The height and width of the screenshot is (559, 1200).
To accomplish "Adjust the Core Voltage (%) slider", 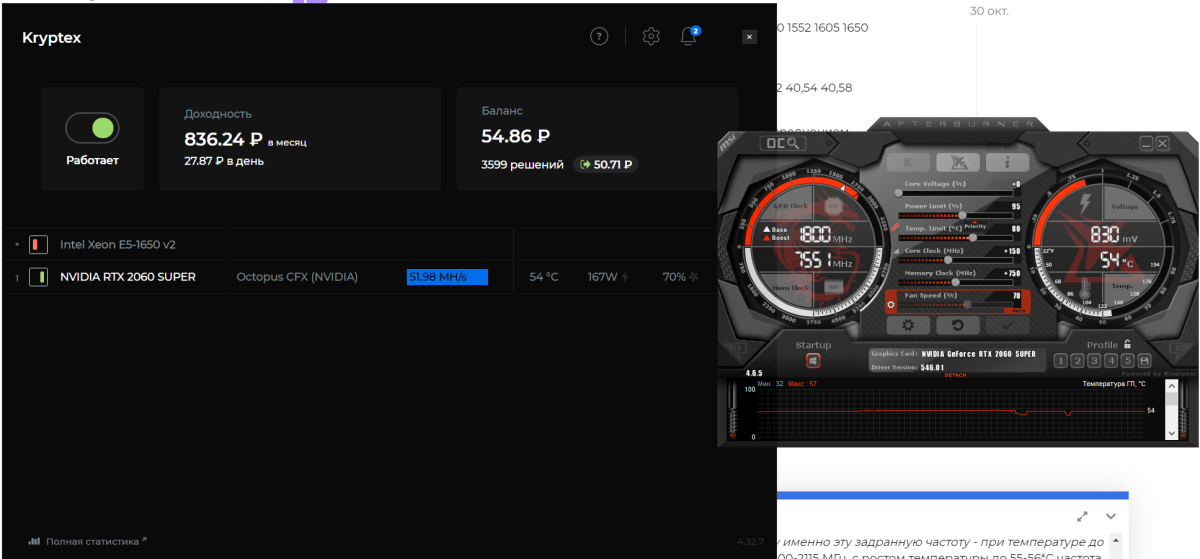I will tap(955, 193).
